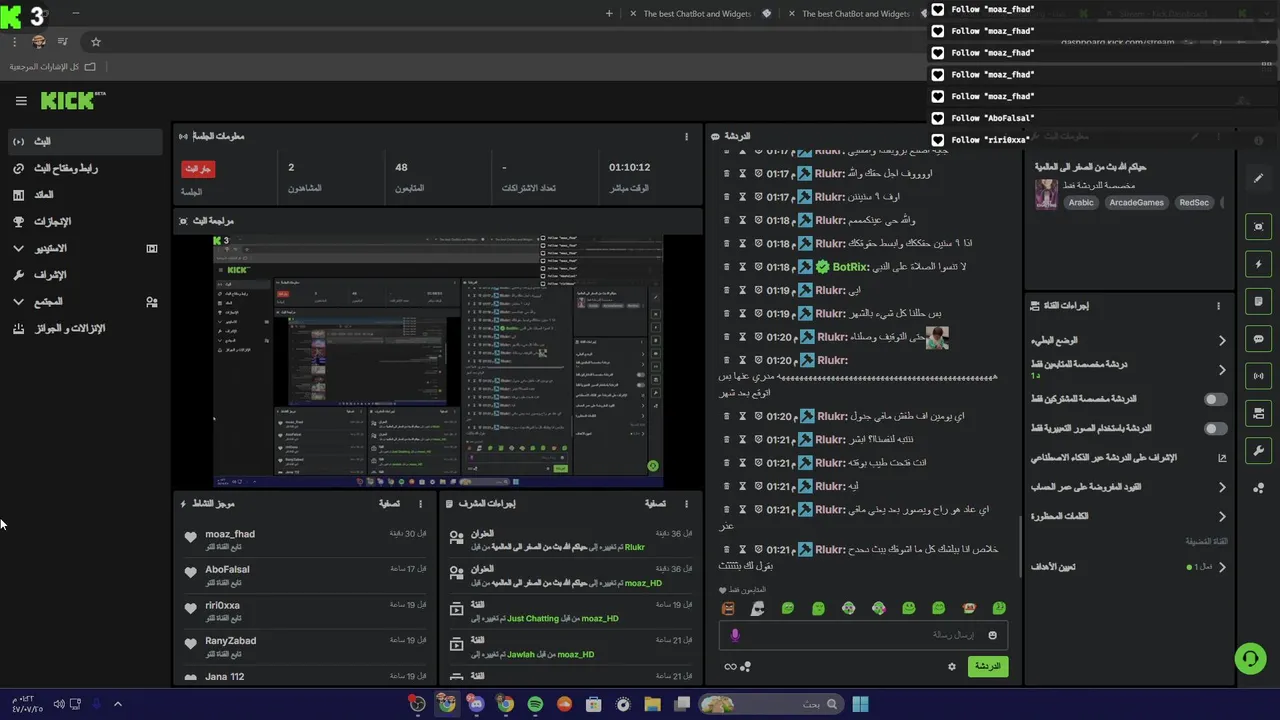Click the purple microphone icon in message box
1280x720 pixels.
tap(735, 635)
